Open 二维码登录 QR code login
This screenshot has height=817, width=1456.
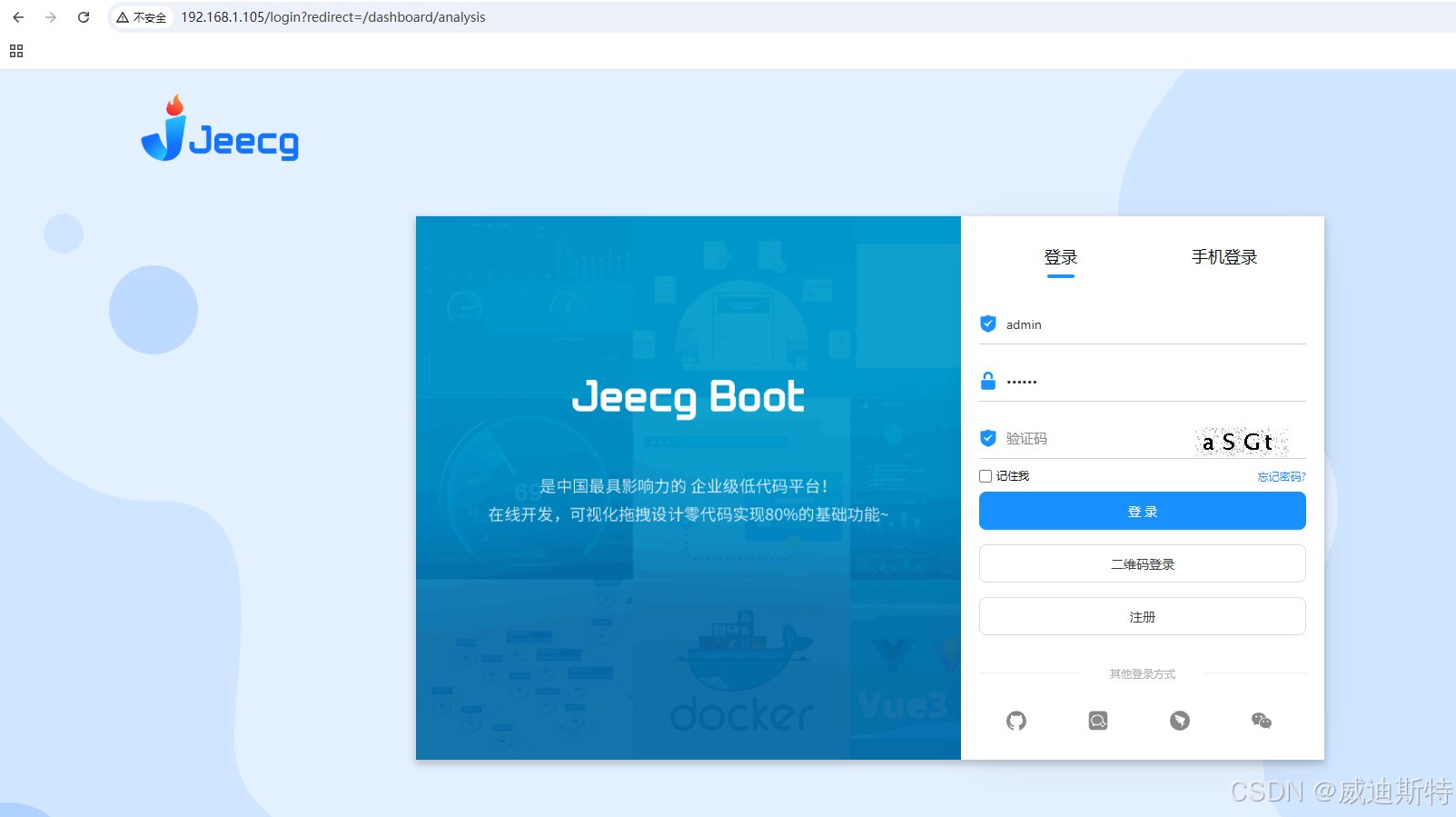pos(1143,563)
